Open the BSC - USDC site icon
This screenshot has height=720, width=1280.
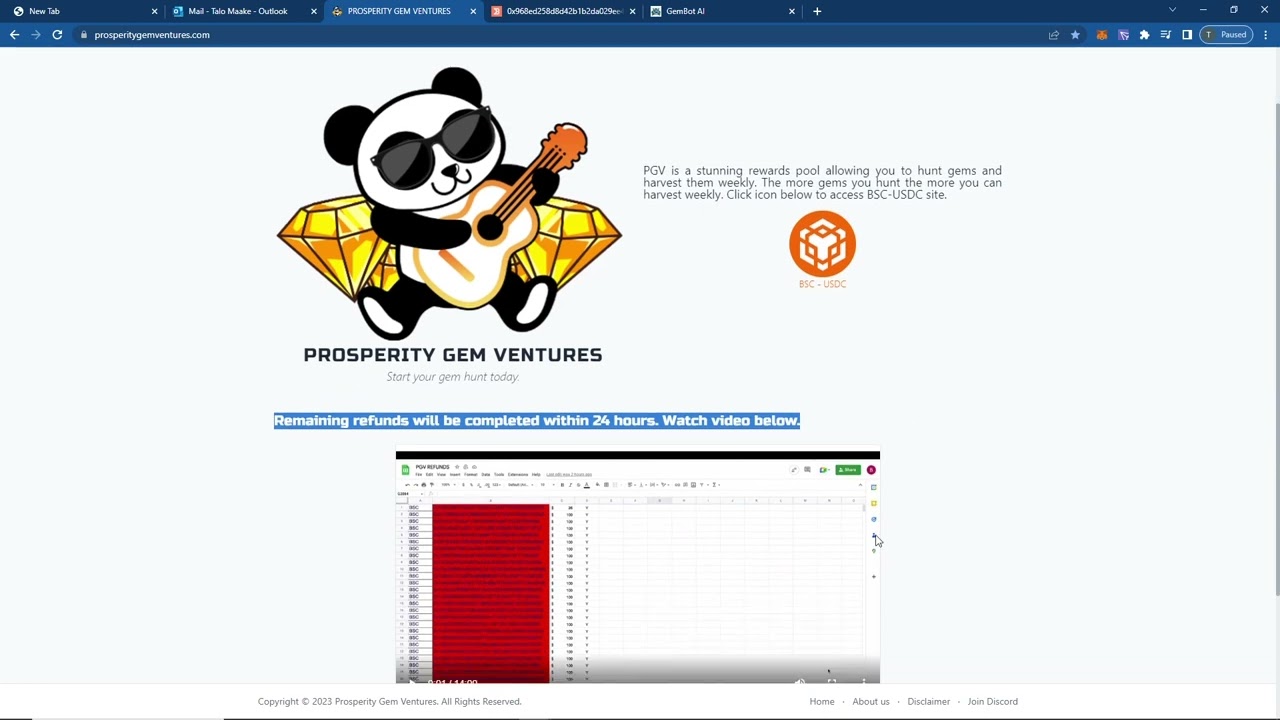click(822, 243)
